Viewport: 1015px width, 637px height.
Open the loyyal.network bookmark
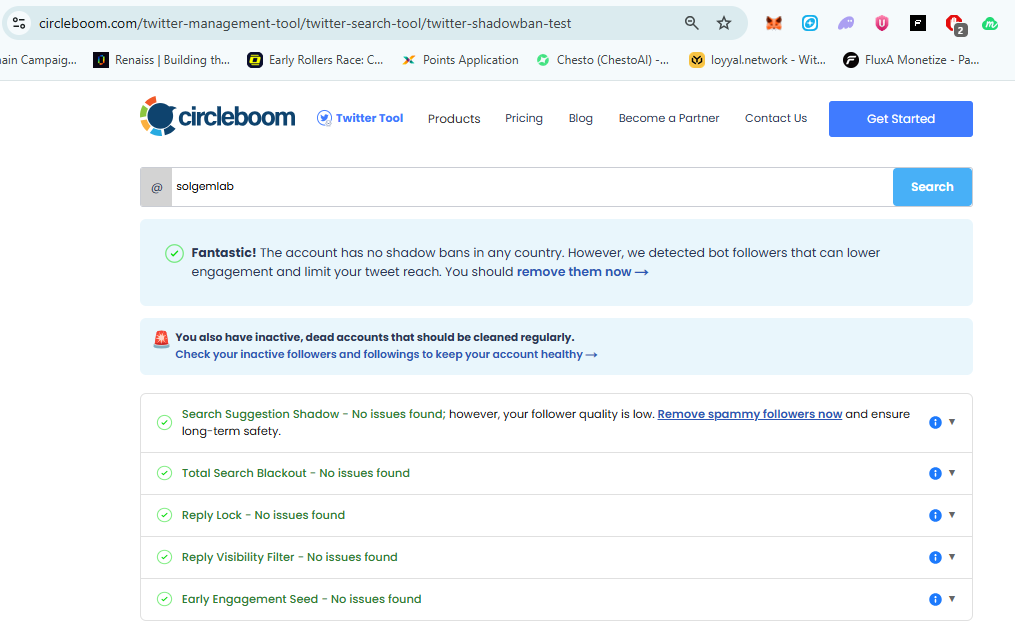click(x=757, y=60)
